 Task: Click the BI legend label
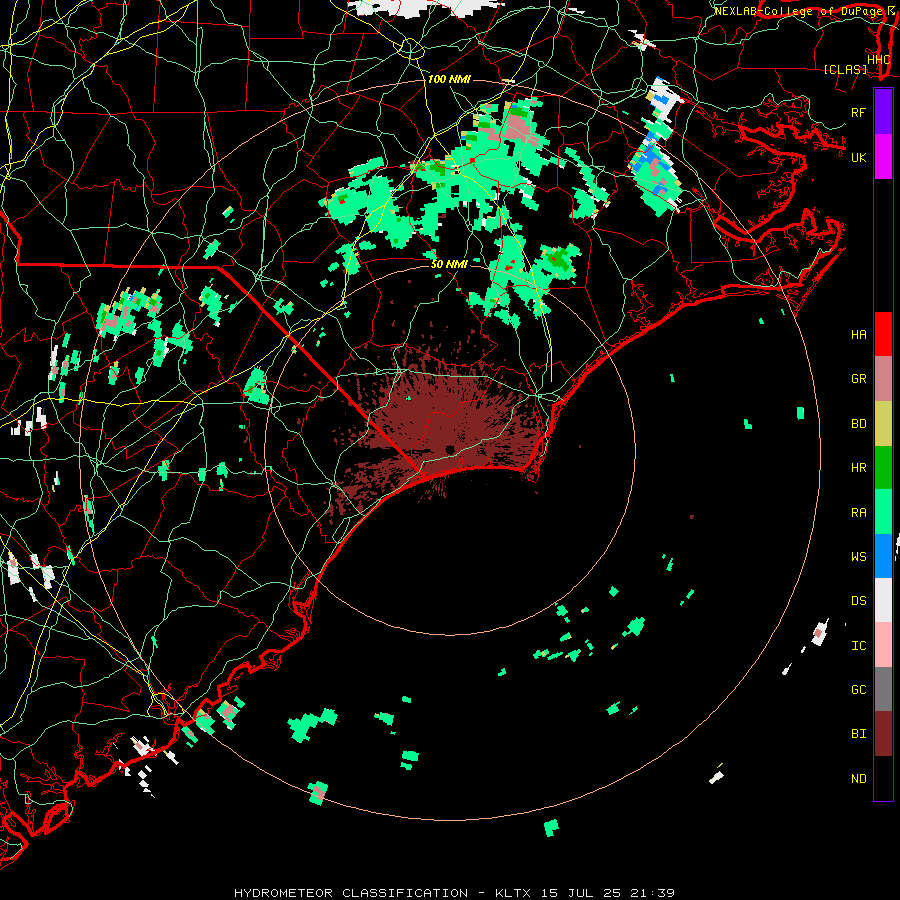[x=859, y=734]
